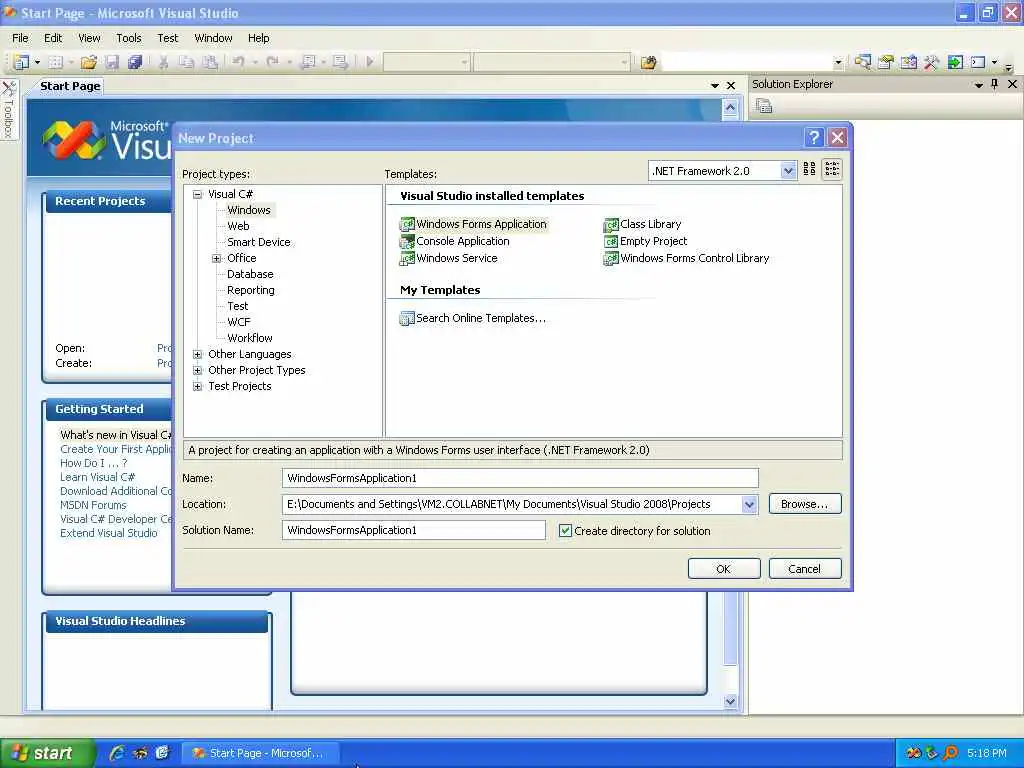Open Solution Explorer window position dropdown arrow
The height and width of the screenshot is (768, 1024).
[978, 84]
